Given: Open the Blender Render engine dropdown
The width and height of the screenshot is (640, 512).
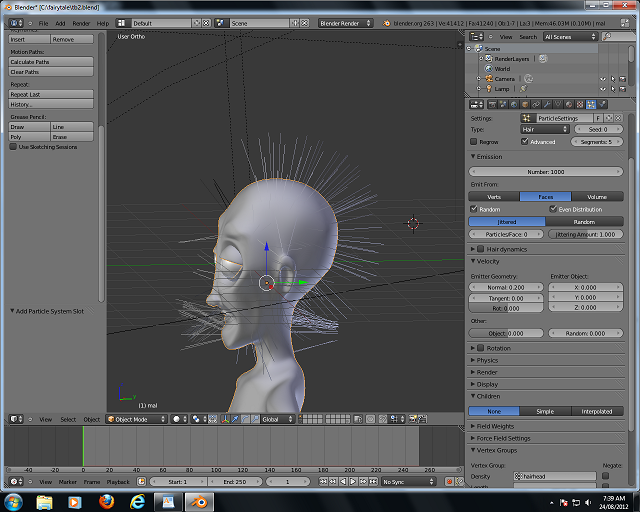Looking at the screenshot, I should tap(345, 23).
